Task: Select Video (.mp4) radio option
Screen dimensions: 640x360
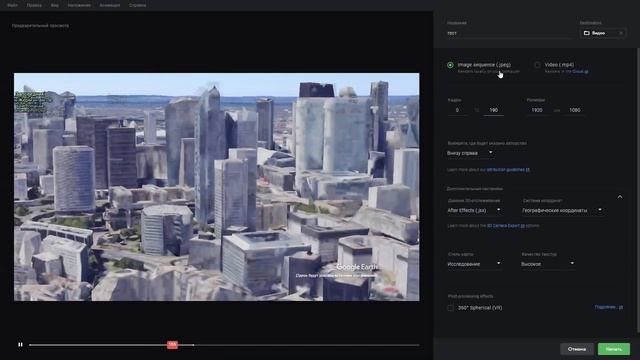Action: (x=537, y=65)
